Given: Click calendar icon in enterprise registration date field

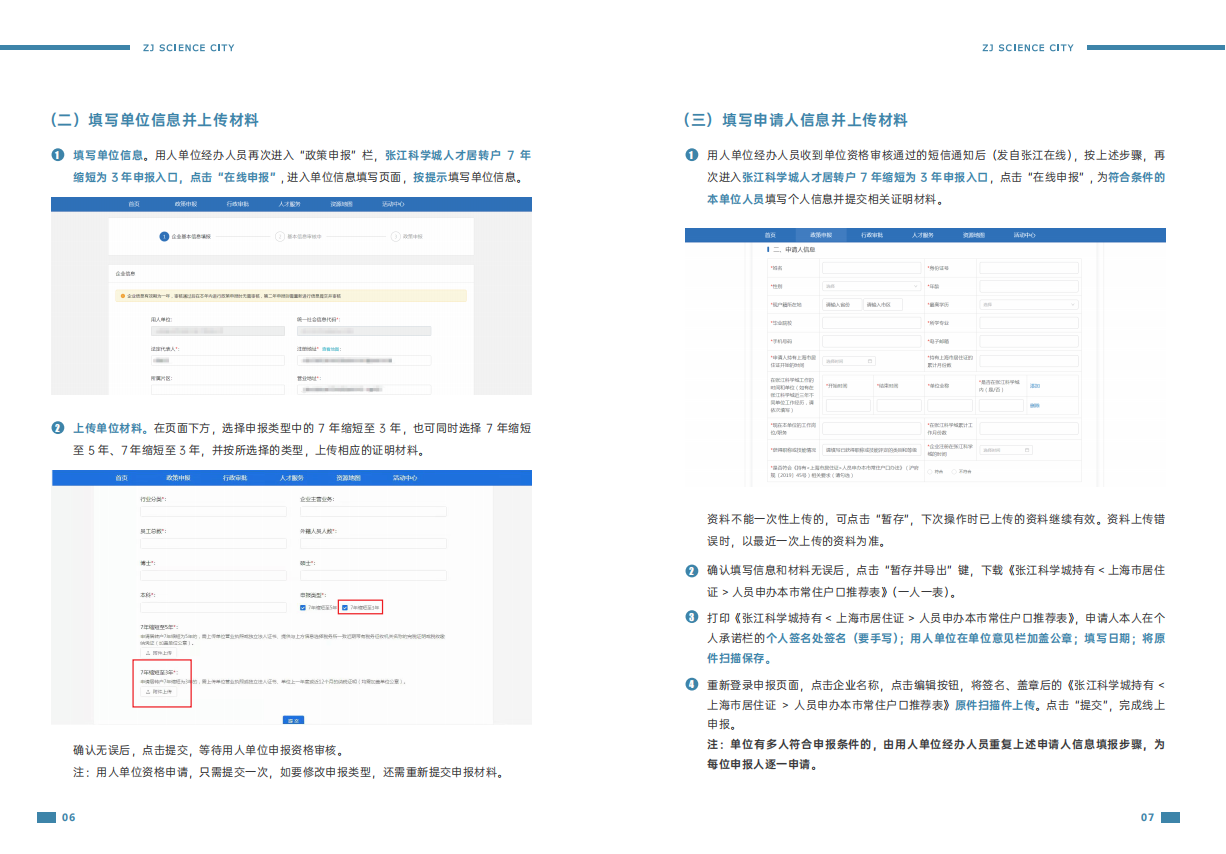Looking at the screenshot, I should click(1027, 450).
